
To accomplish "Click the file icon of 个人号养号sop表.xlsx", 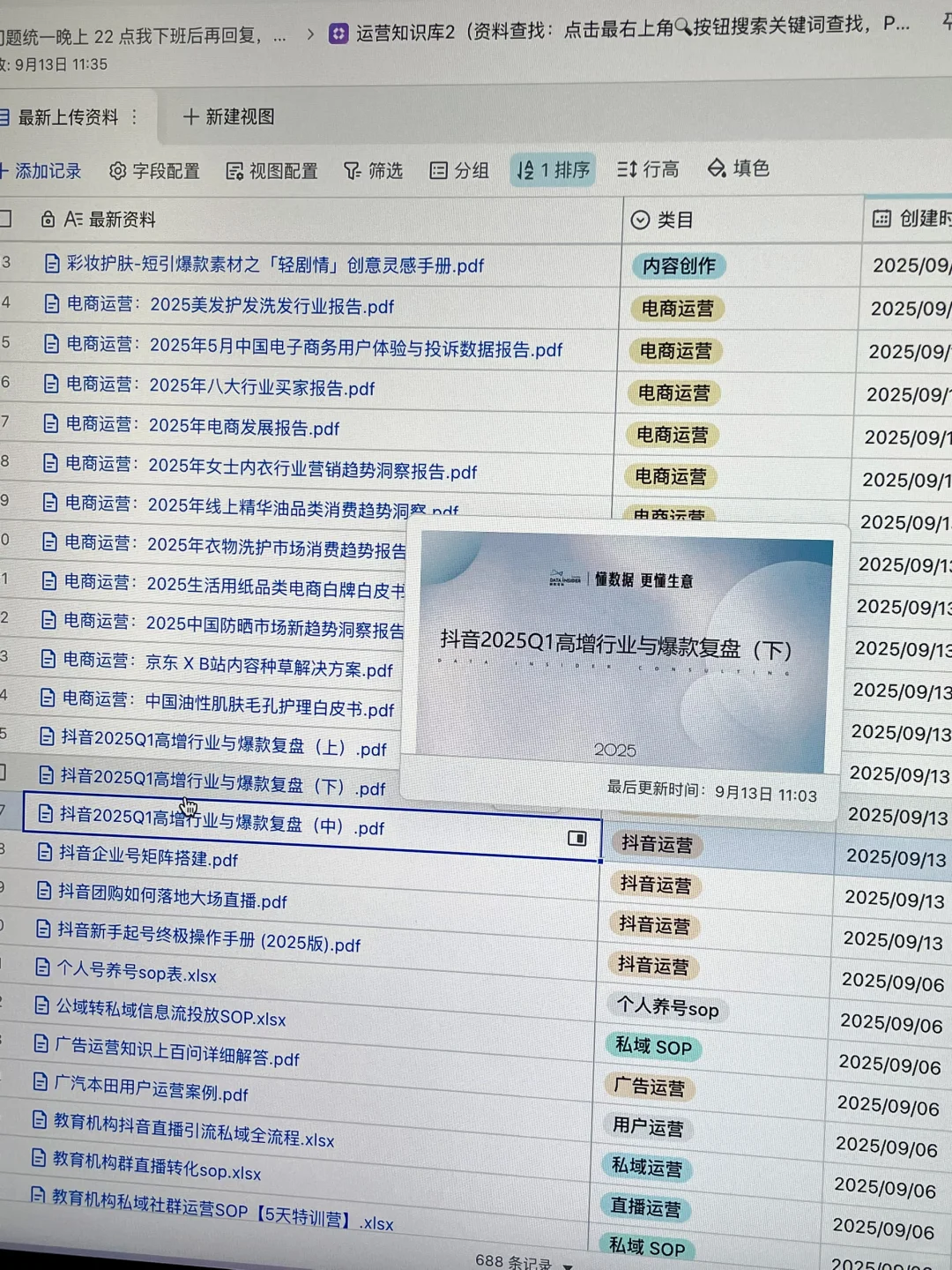I will pyautogui.click(x=41, y=967).
